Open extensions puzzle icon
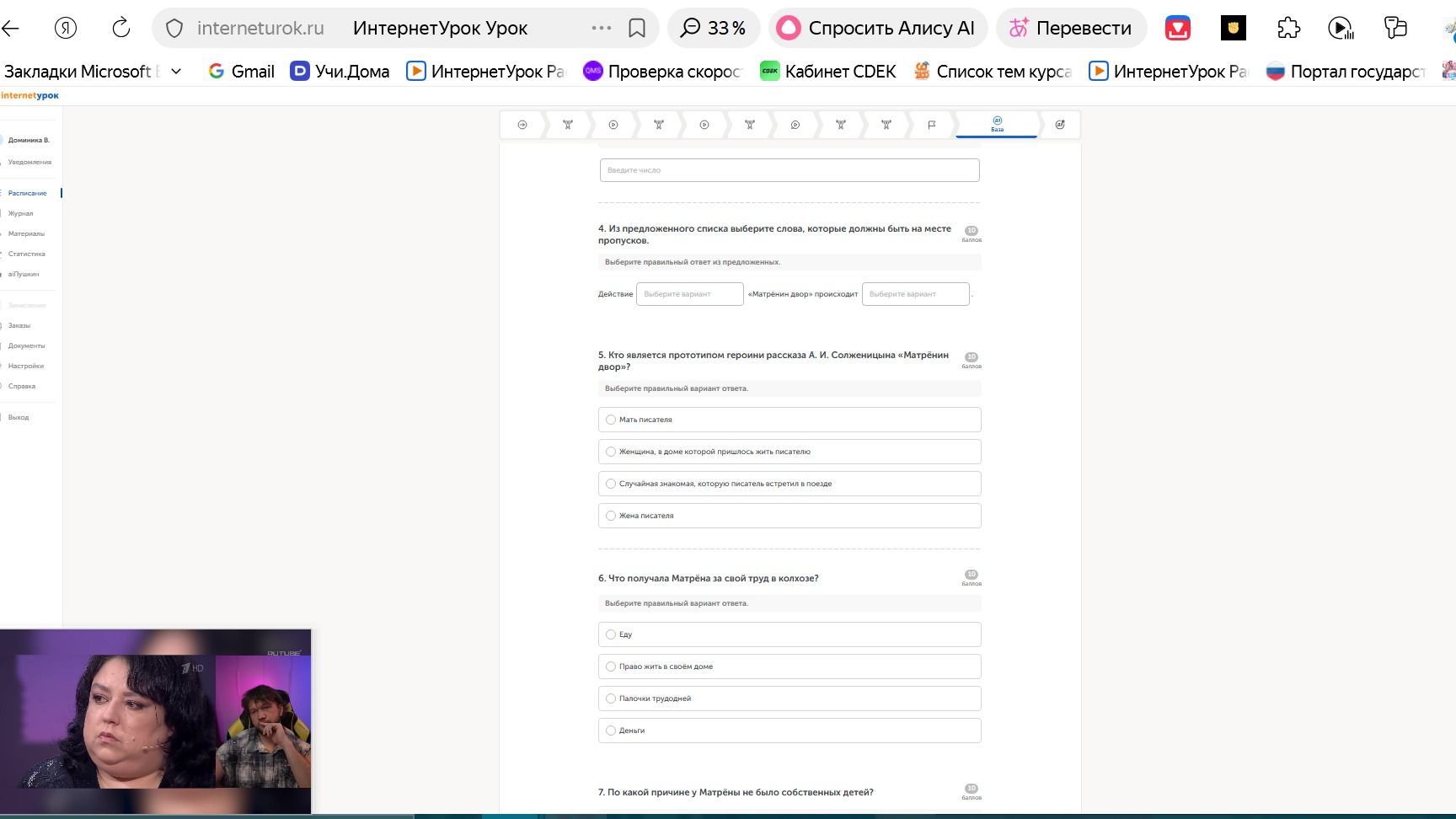Viewport: 1456px width, 819px height. 1288,29
